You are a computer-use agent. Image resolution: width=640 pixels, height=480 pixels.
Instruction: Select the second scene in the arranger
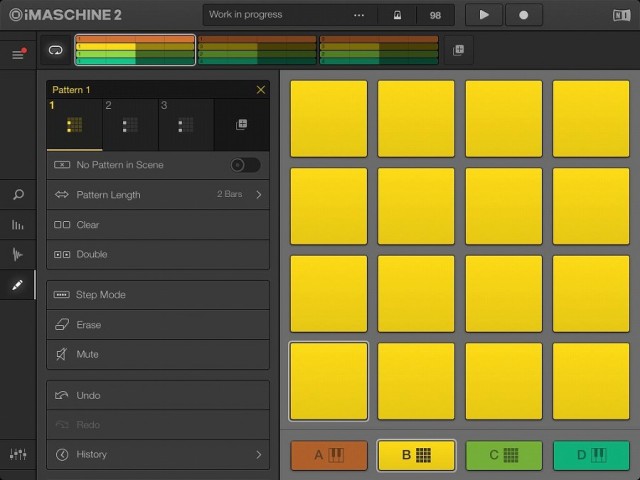(257, 50)
